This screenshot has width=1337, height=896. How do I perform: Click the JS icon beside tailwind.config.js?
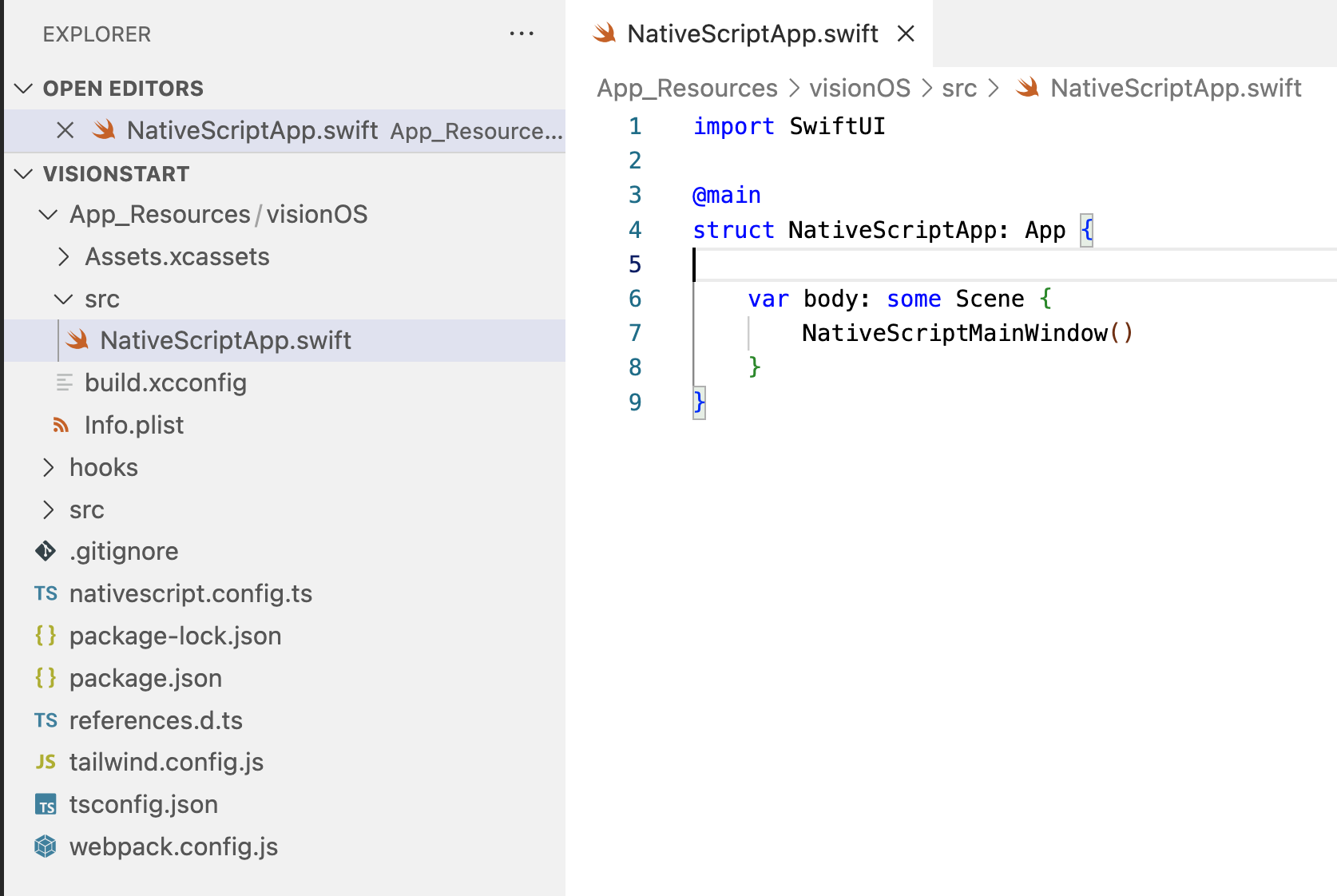(x=46, y=762)
